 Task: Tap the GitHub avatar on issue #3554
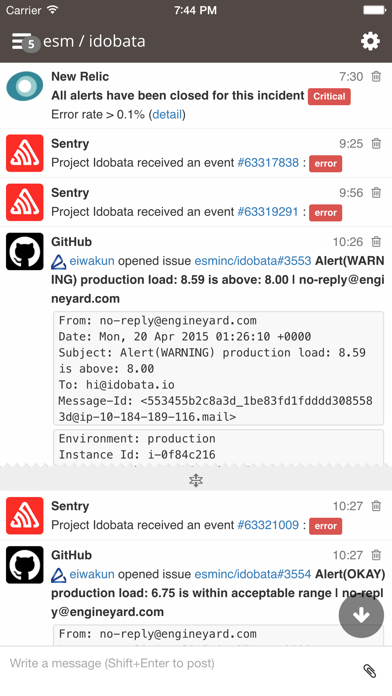tap(25, 565)
